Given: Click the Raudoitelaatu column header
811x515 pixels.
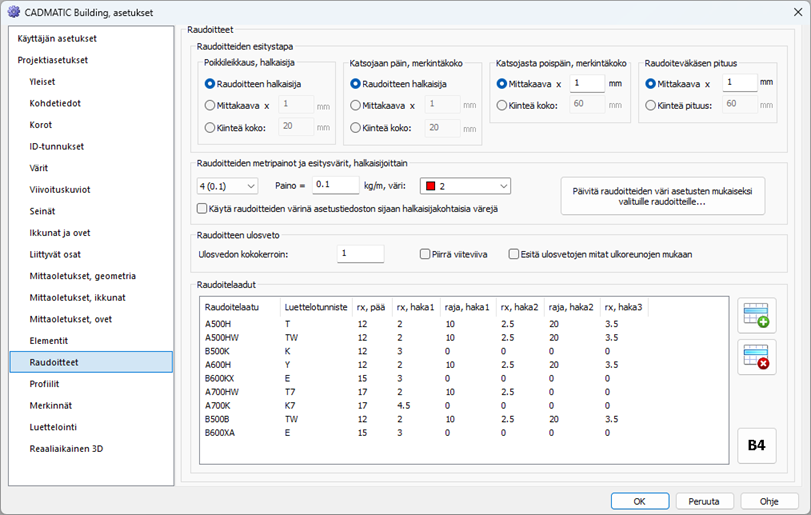Looking at the screenshot, I should click(239, 307).
